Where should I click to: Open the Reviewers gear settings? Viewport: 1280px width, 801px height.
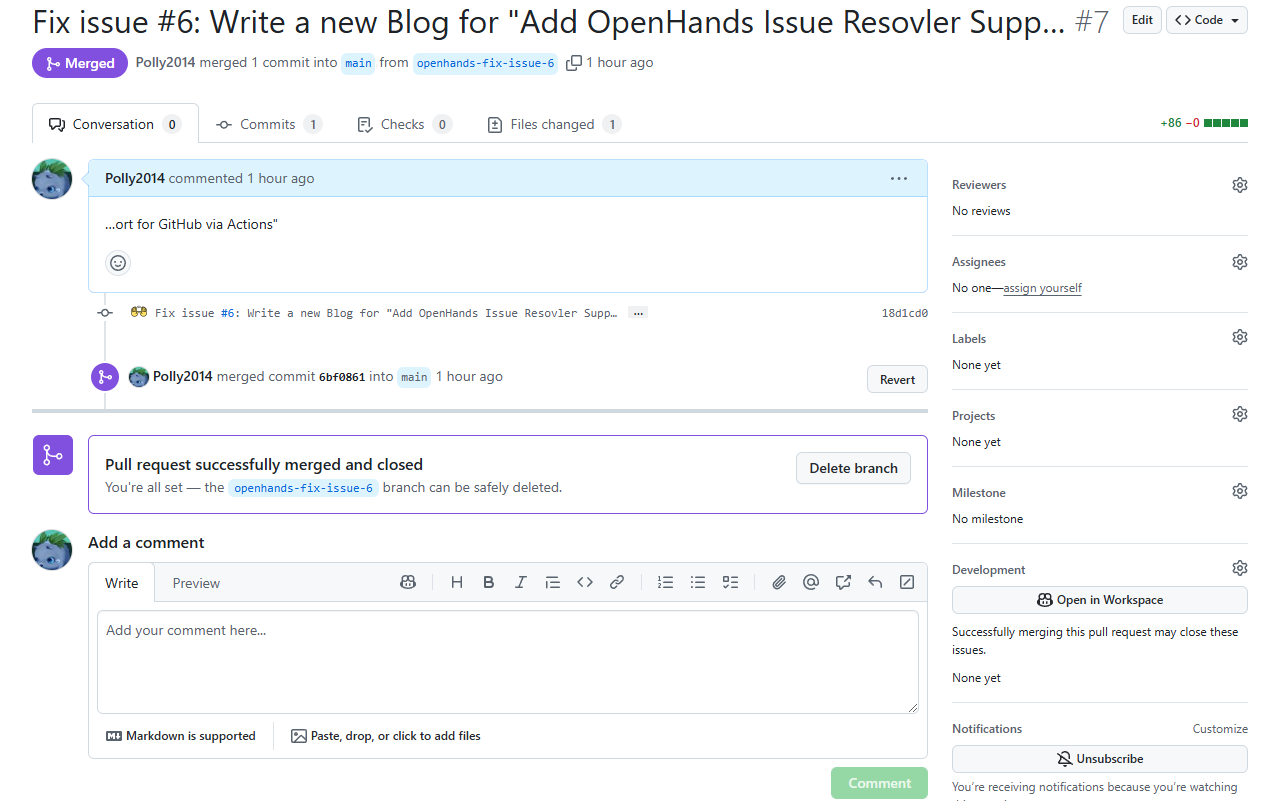tap(1240, 185)
